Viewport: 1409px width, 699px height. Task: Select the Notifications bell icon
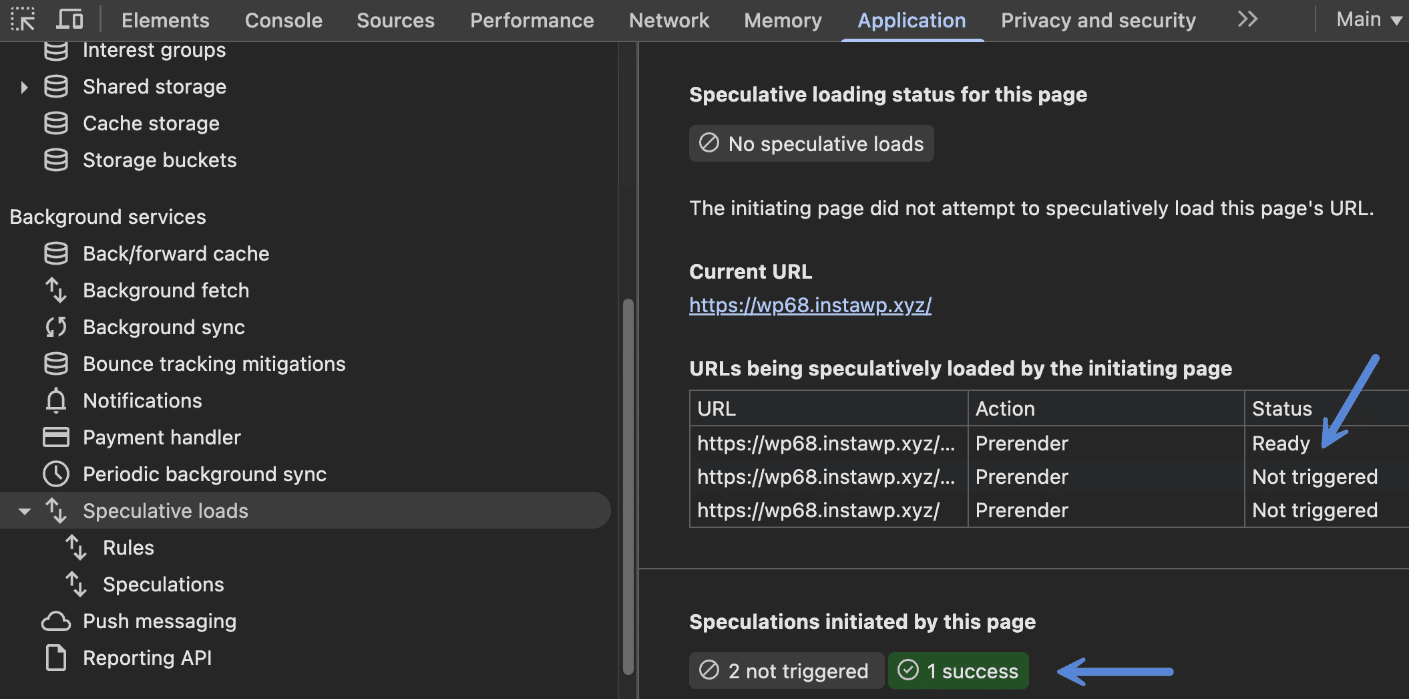click(x=55, y=400)
